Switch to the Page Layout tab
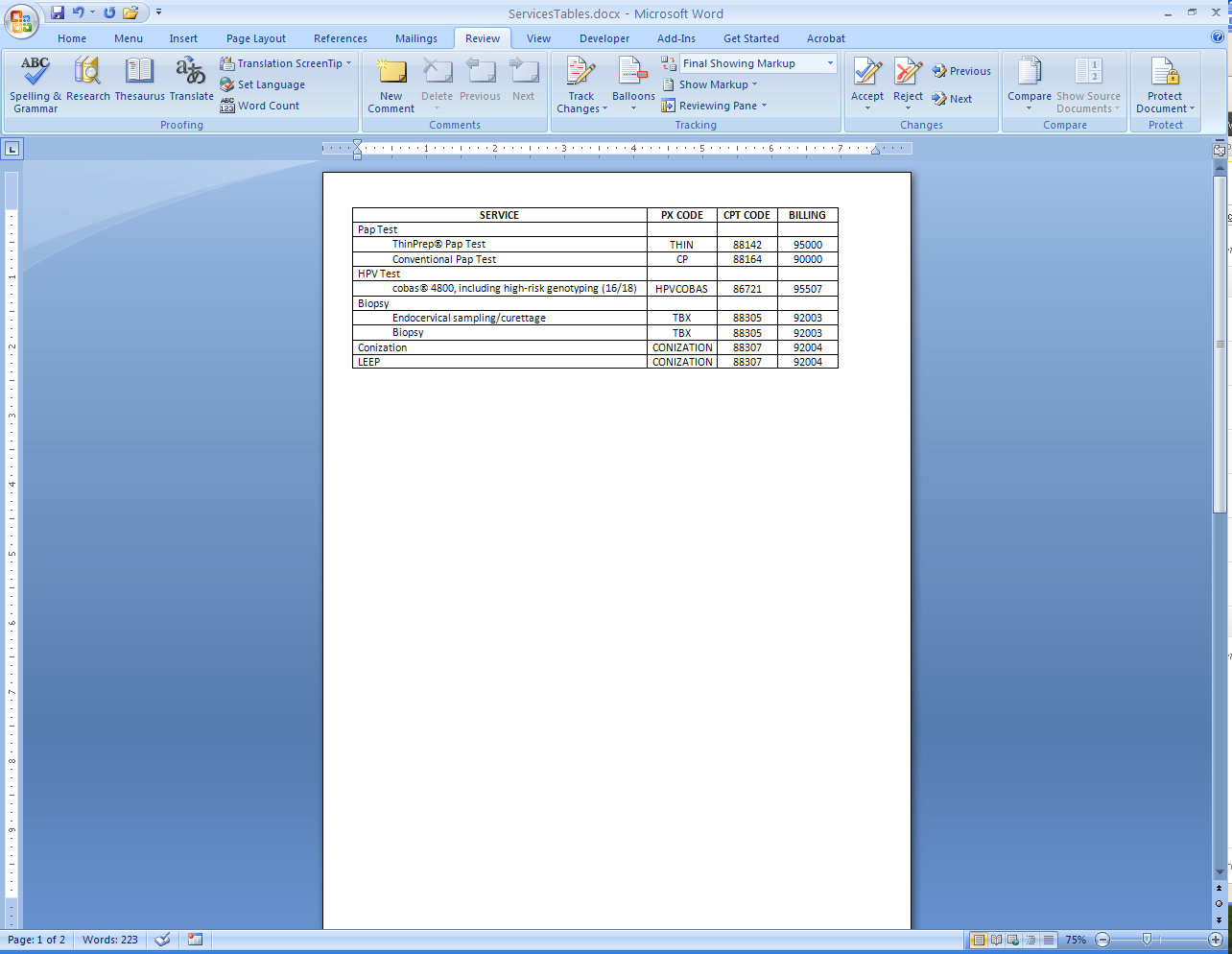The width and height of the screenshot is (1232, 954). click(x=255, y=38)
